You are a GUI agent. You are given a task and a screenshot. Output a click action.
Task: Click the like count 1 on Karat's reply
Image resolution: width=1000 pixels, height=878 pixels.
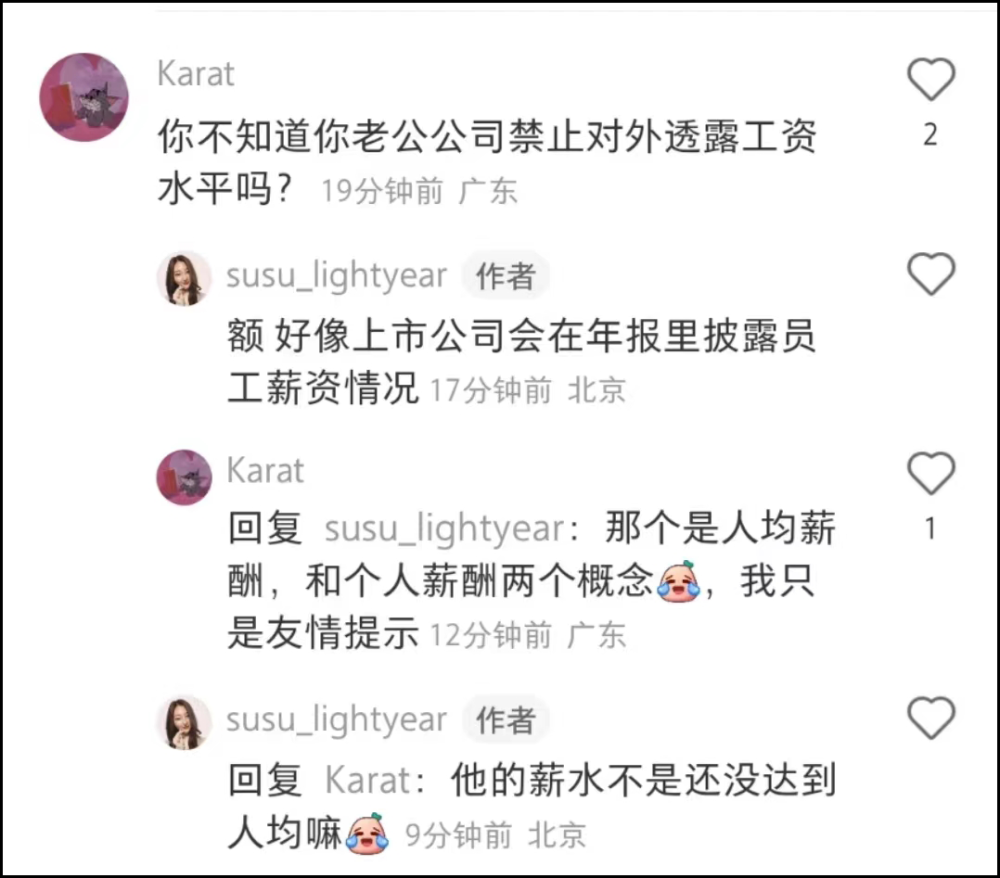[930, 529]
